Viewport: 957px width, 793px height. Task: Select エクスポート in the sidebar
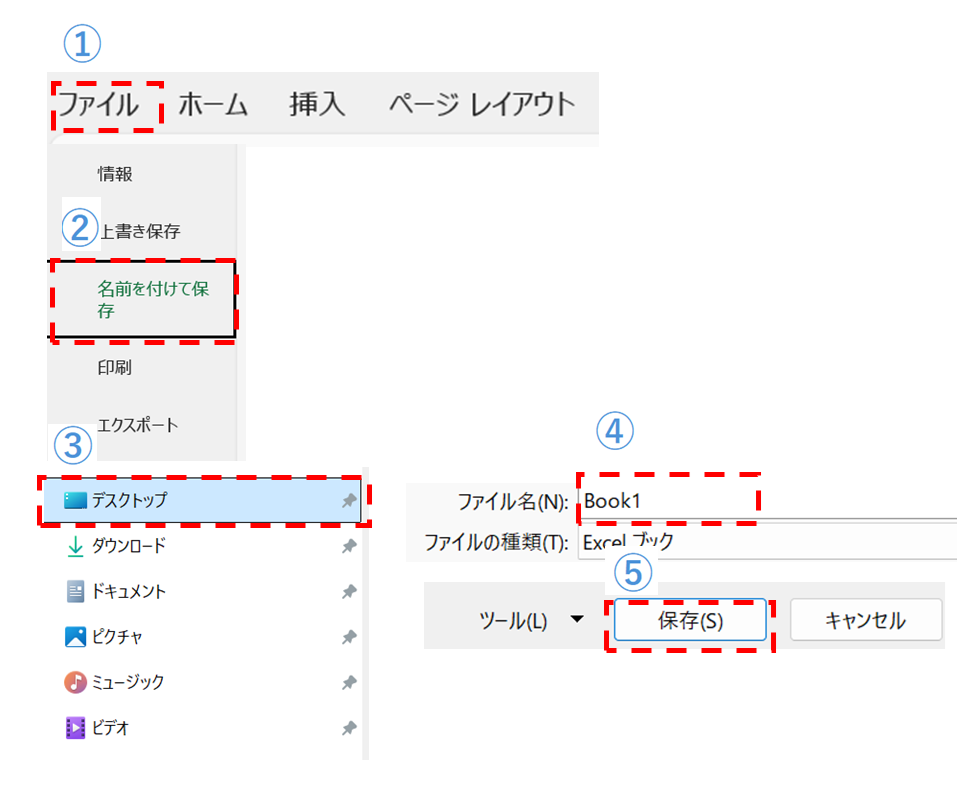pyautogui.click(x=138, y=425)
